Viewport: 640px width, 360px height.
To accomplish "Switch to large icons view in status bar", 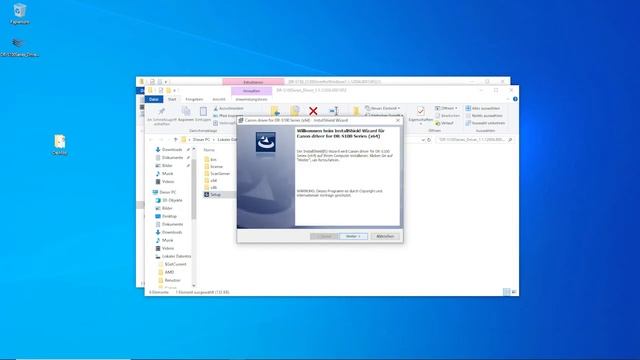I will click(x=514, y=292).
